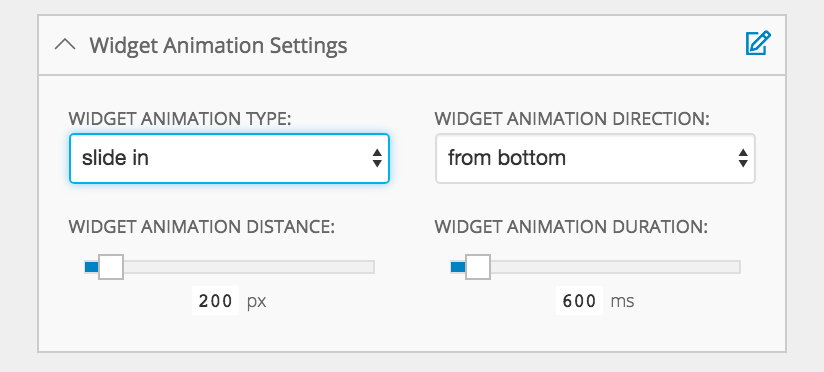Click the blue filled part of distance slider

[x=91, y=267]
